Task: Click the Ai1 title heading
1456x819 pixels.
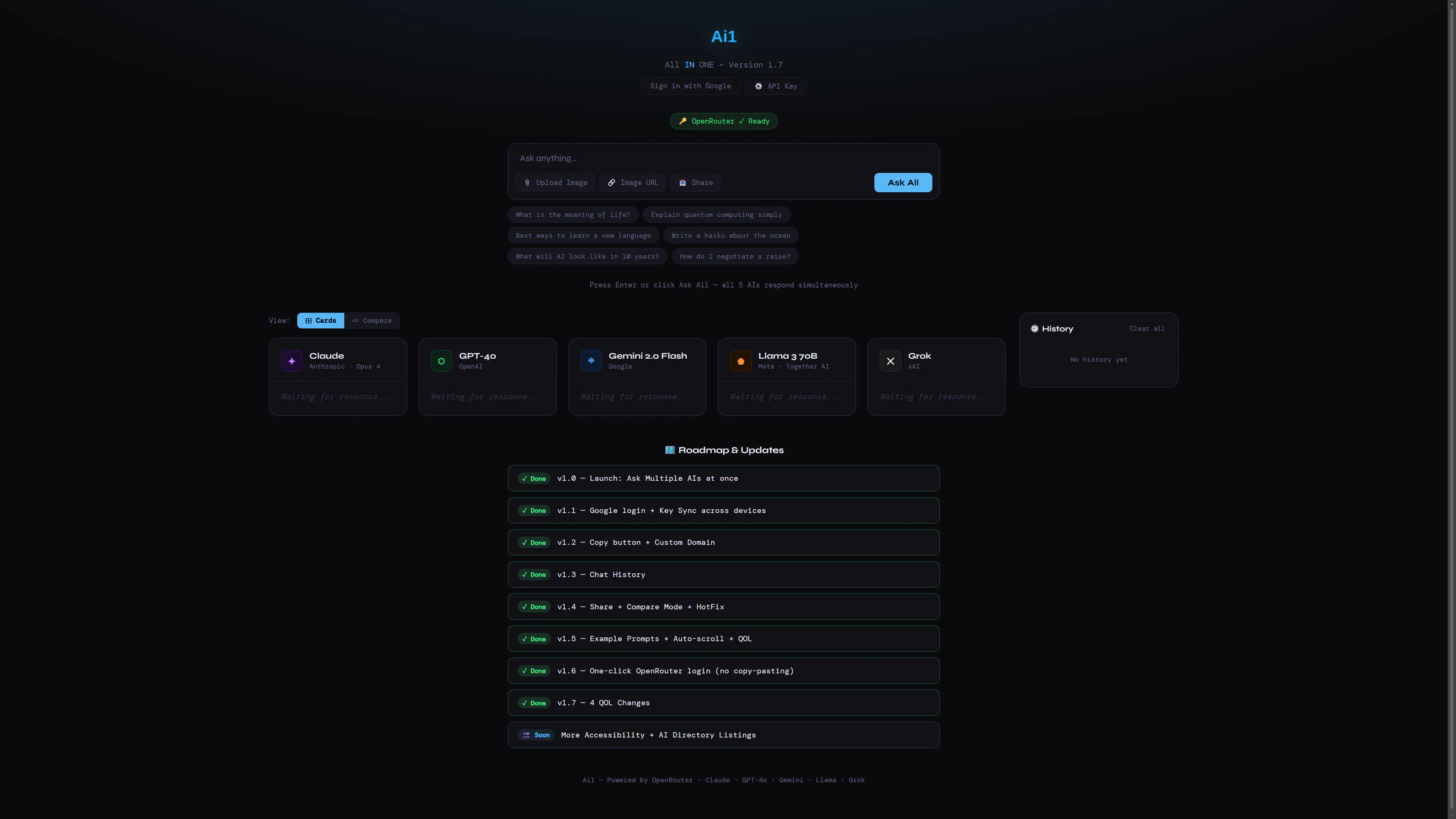Action: pyautogui.click(x=723, y=37)
